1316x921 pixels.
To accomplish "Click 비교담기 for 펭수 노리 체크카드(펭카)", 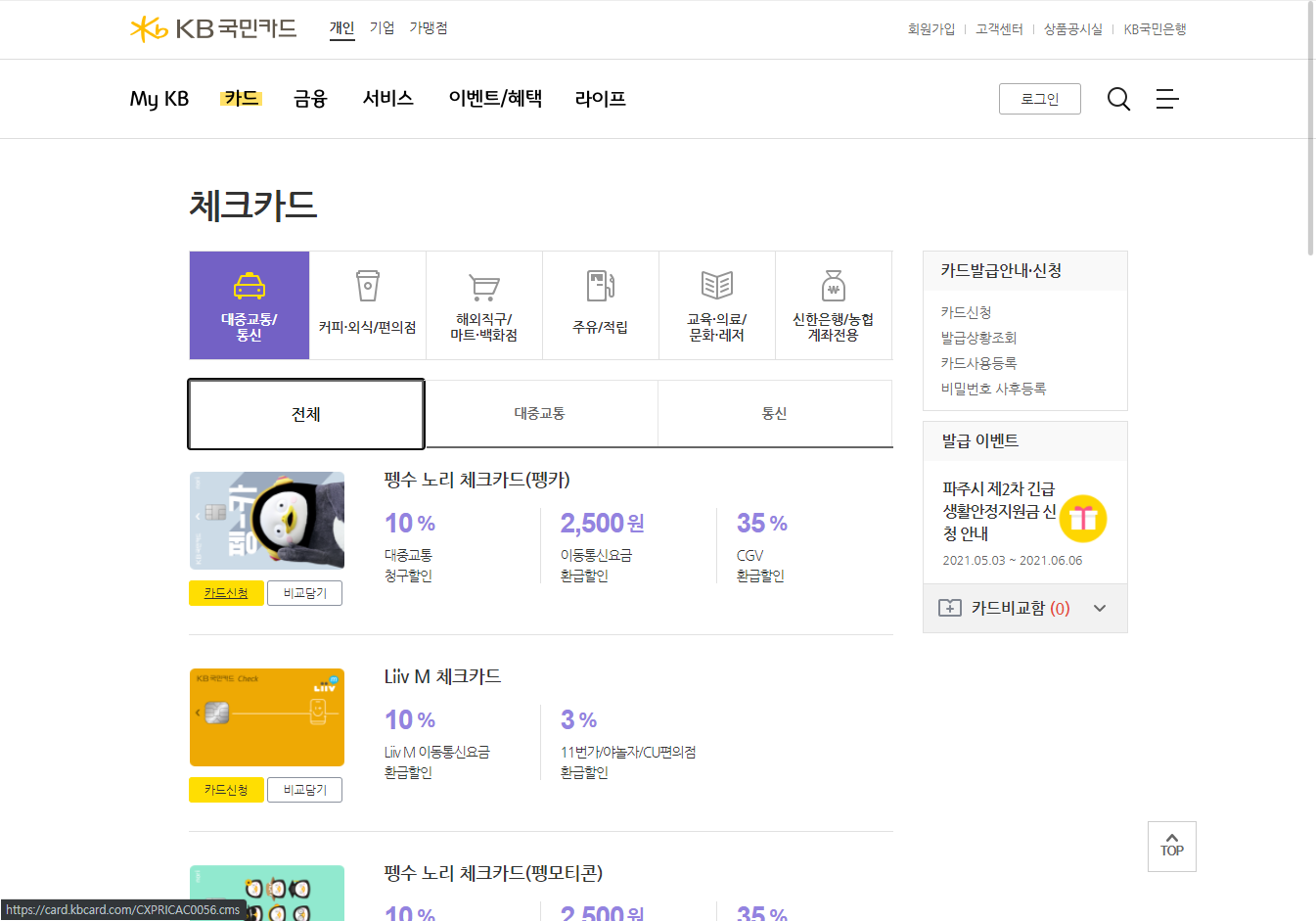I will coord(304,593).
